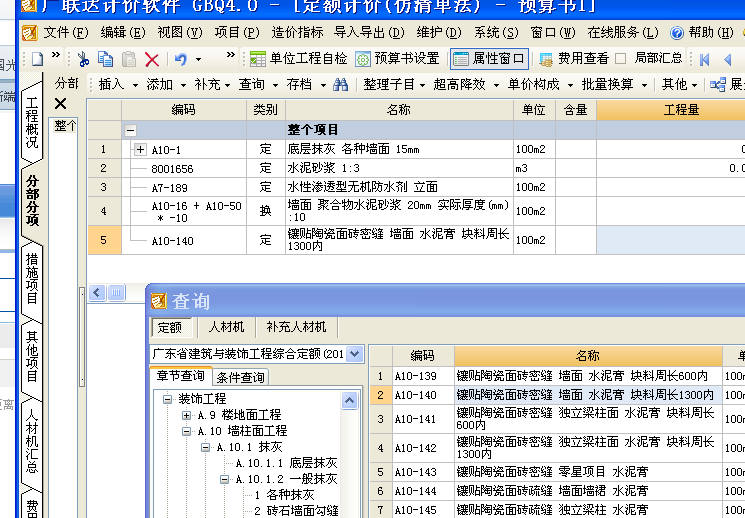The height and width of the screenshot is (518, 745).
Task: Open the 维护(D) menu
Action: point(439,32)
